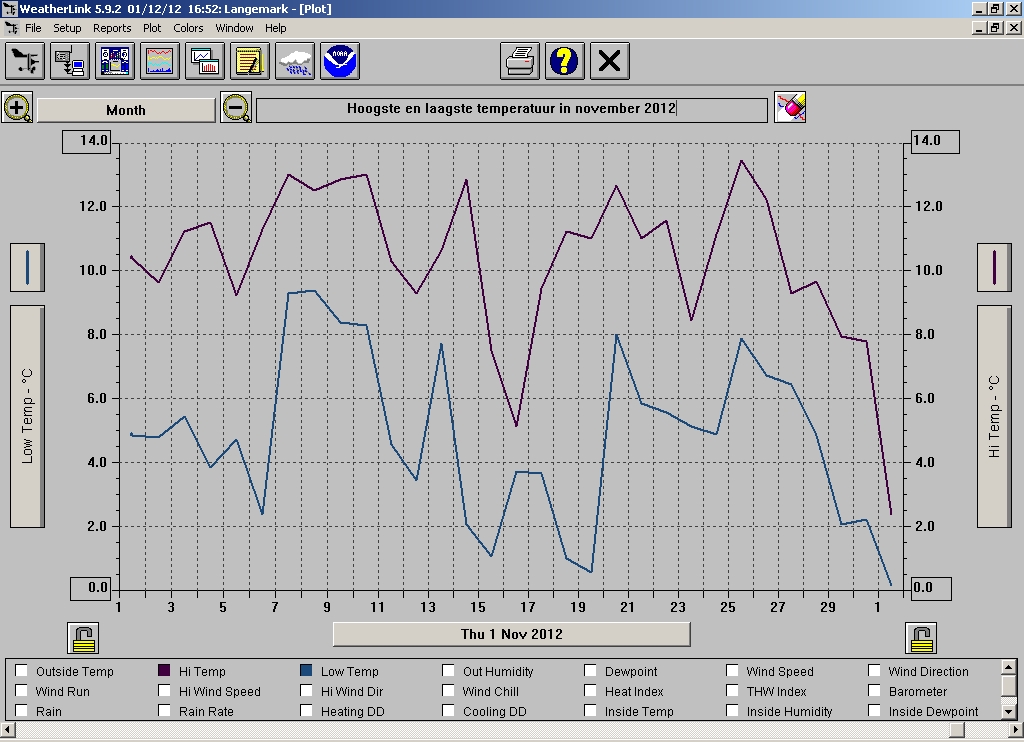
Task: Click the horizontal scrollbar right arrow
Action: [x=1015, y=729]
